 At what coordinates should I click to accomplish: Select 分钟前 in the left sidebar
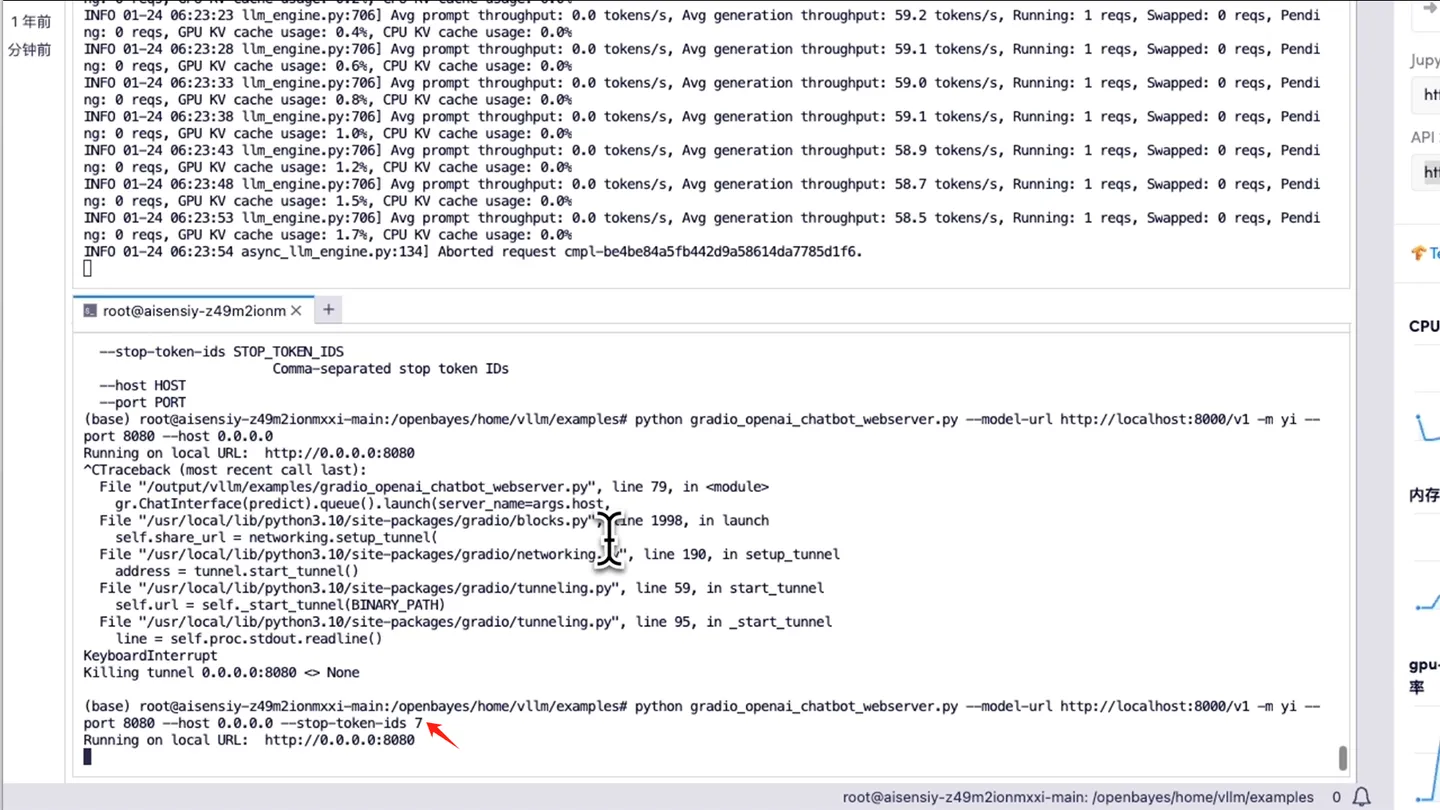coord(31,50)
